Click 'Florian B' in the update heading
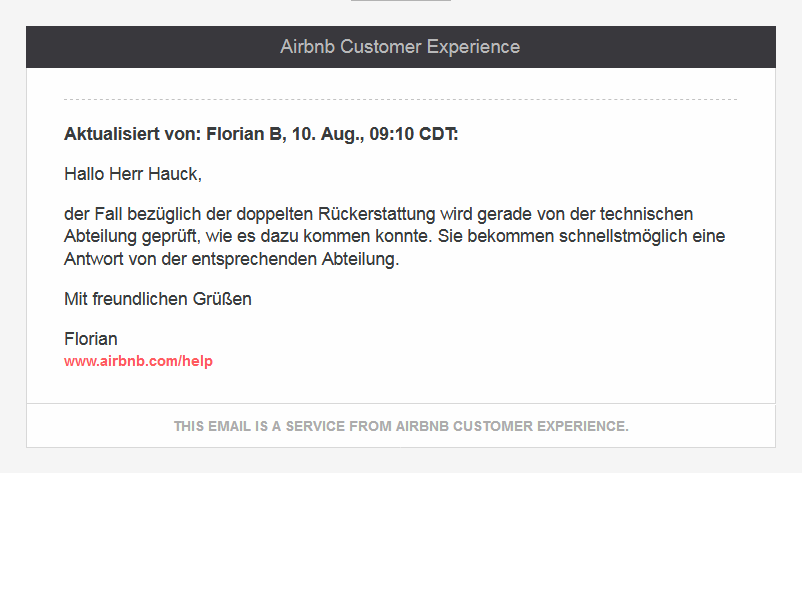 pyautogui.click(x=245, y=134)
